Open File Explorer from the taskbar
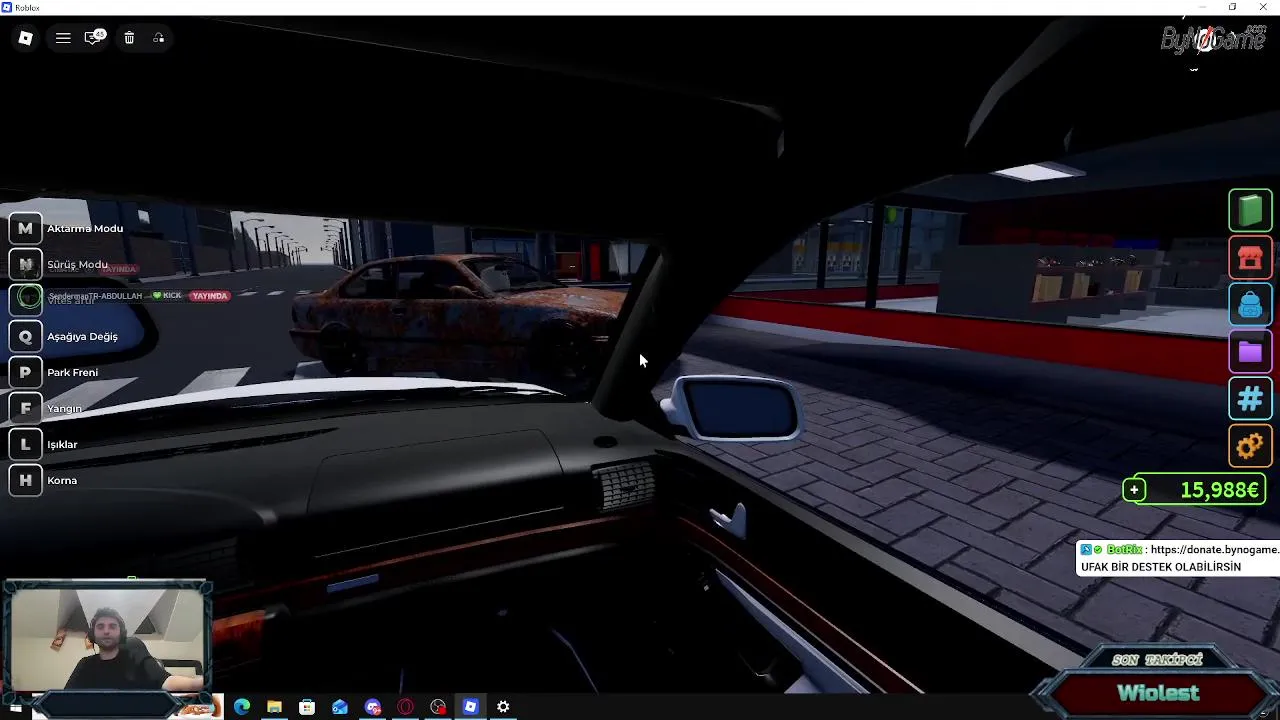 coord(274,707)
